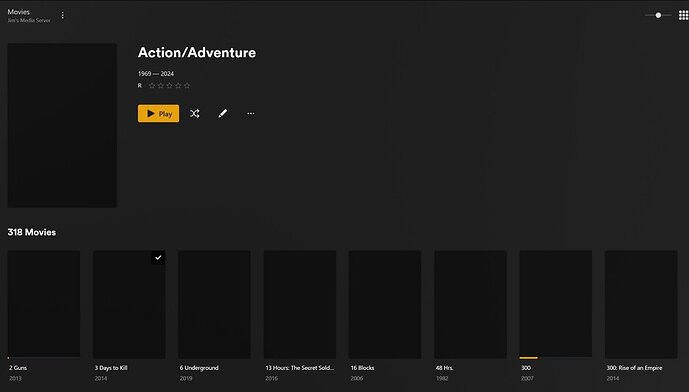Open the collection's More options menu
The image size is (689, 392).
[x=250, y=113]
